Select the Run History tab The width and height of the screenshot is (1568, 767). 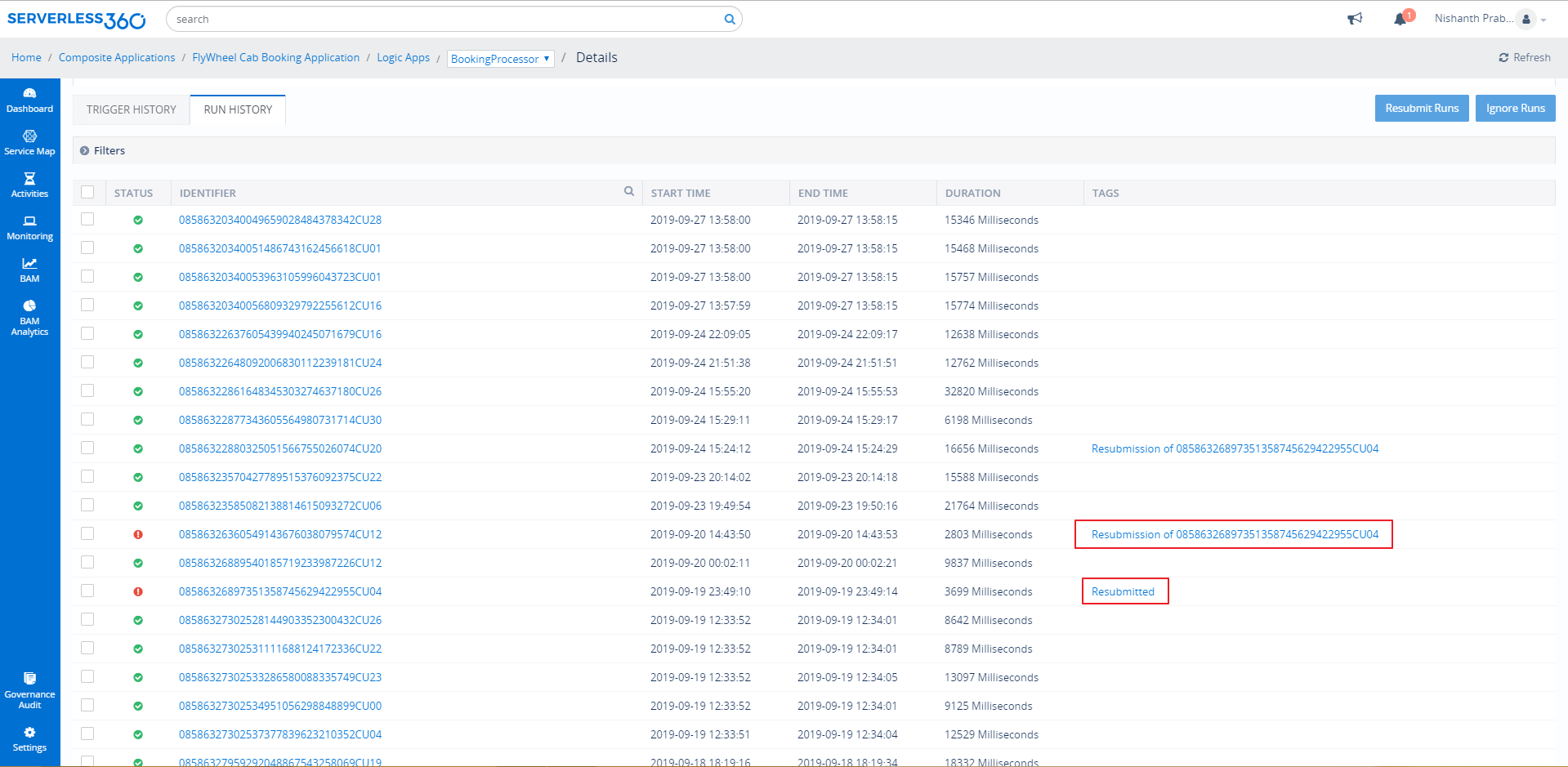238,109
